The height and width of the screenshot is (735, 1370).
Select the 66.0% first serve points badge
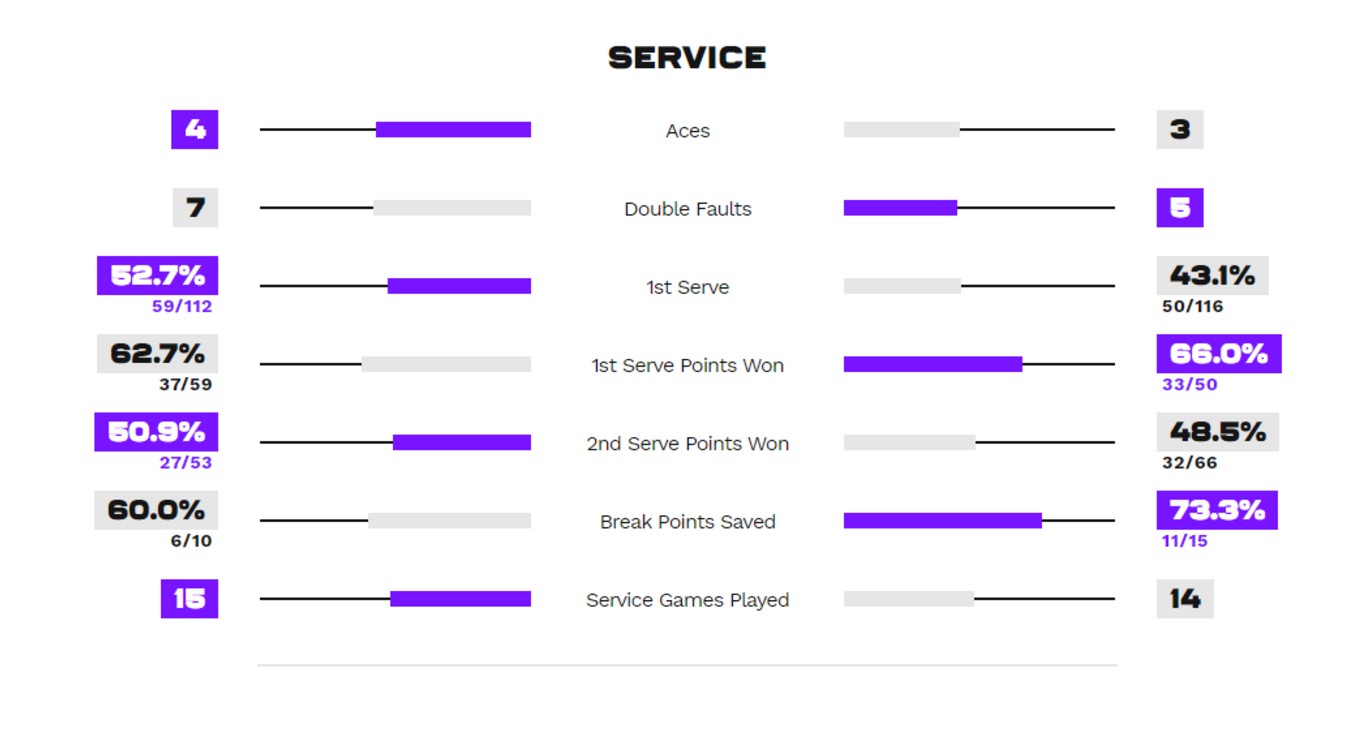coord(1218,354)
